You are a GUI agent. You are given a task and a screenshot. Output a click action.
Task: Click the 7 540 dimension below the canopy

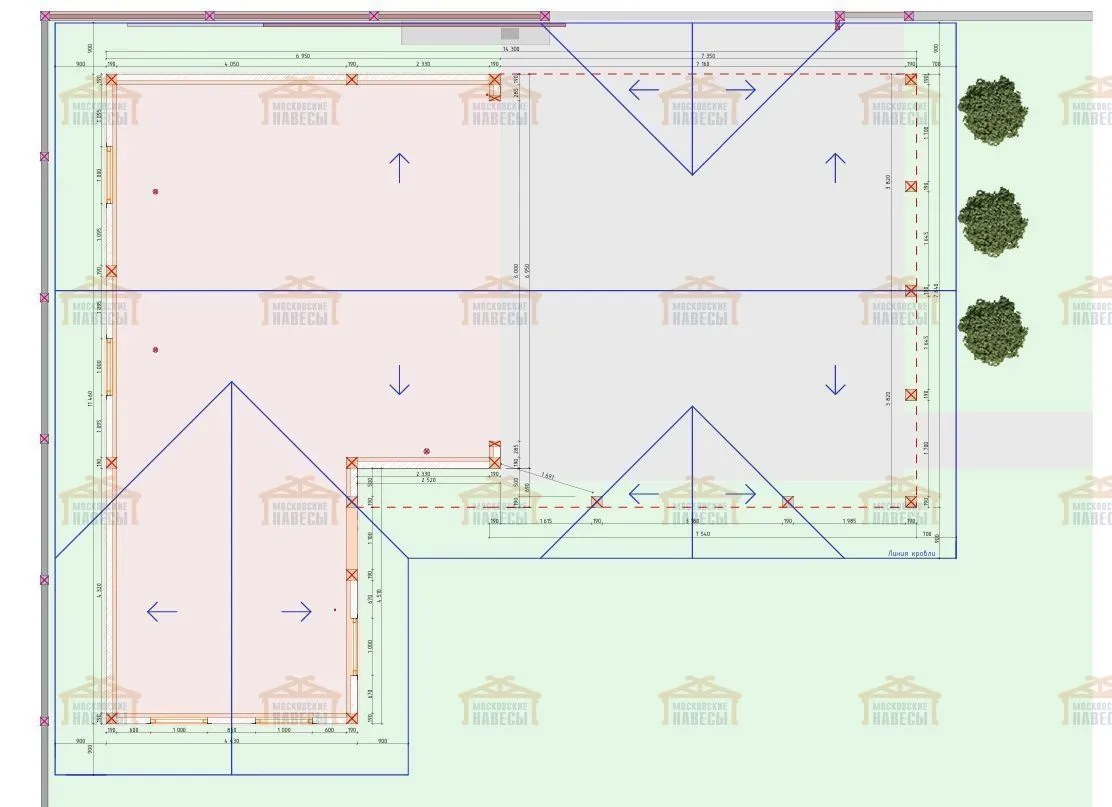click(x=691, y=533)
